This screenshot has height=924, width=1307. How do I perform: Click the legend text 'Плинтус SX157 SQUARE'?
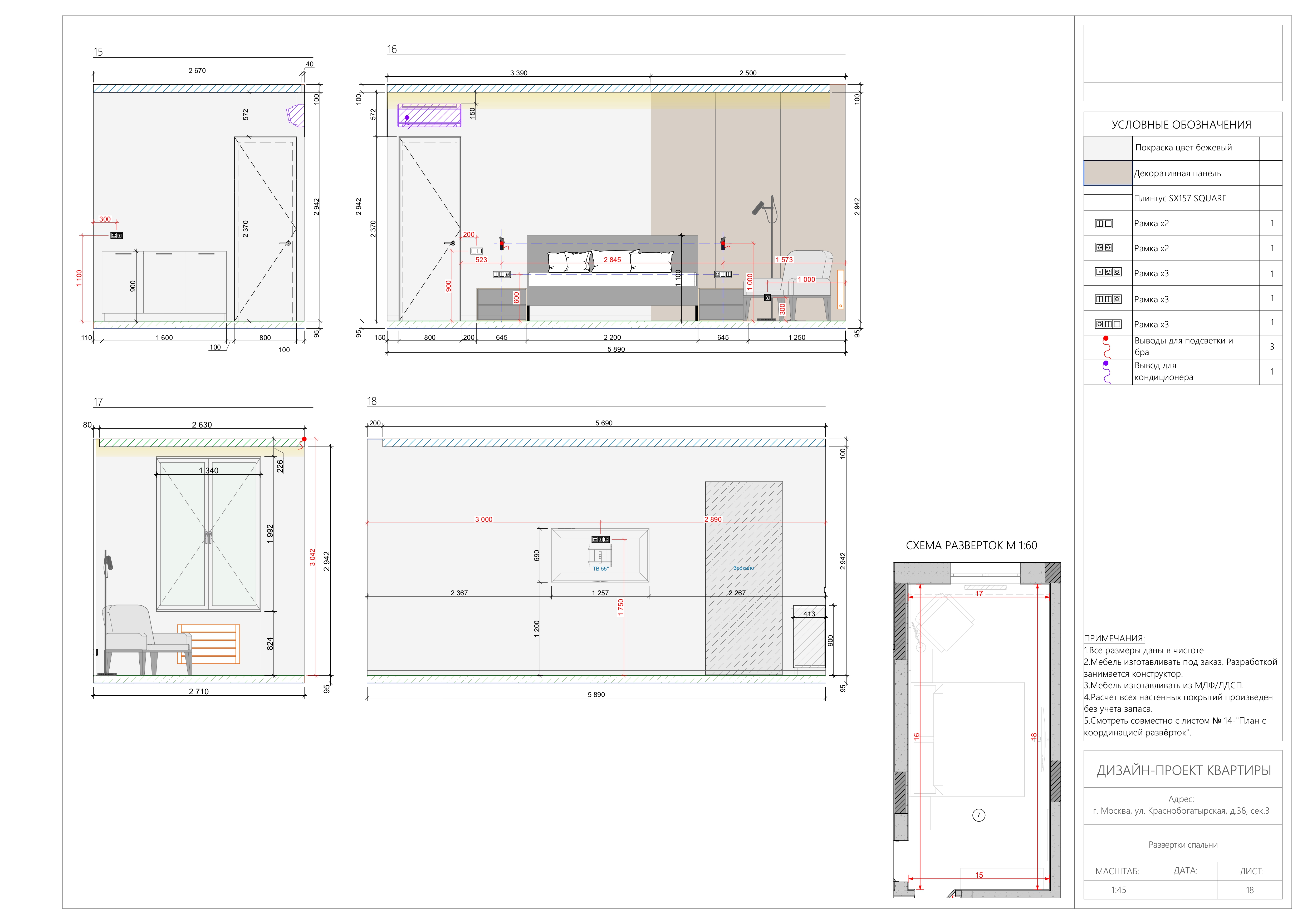coord(1180,198)
